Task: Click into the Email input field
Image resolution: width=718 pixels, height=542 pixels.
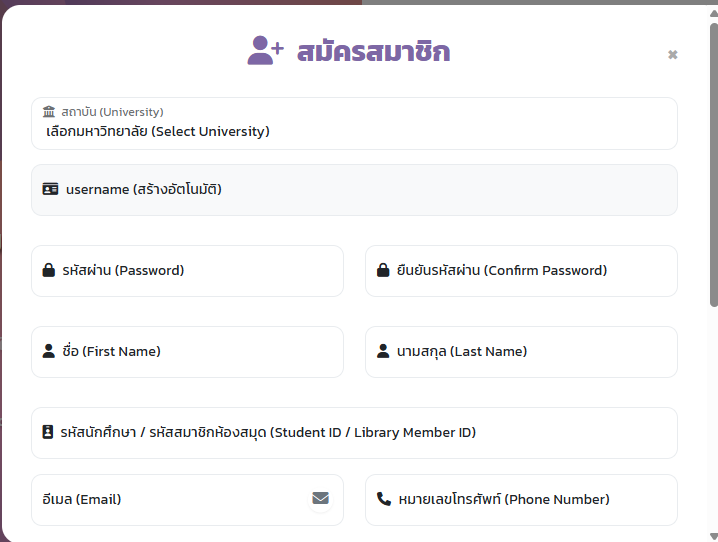Action: point(187,500)
